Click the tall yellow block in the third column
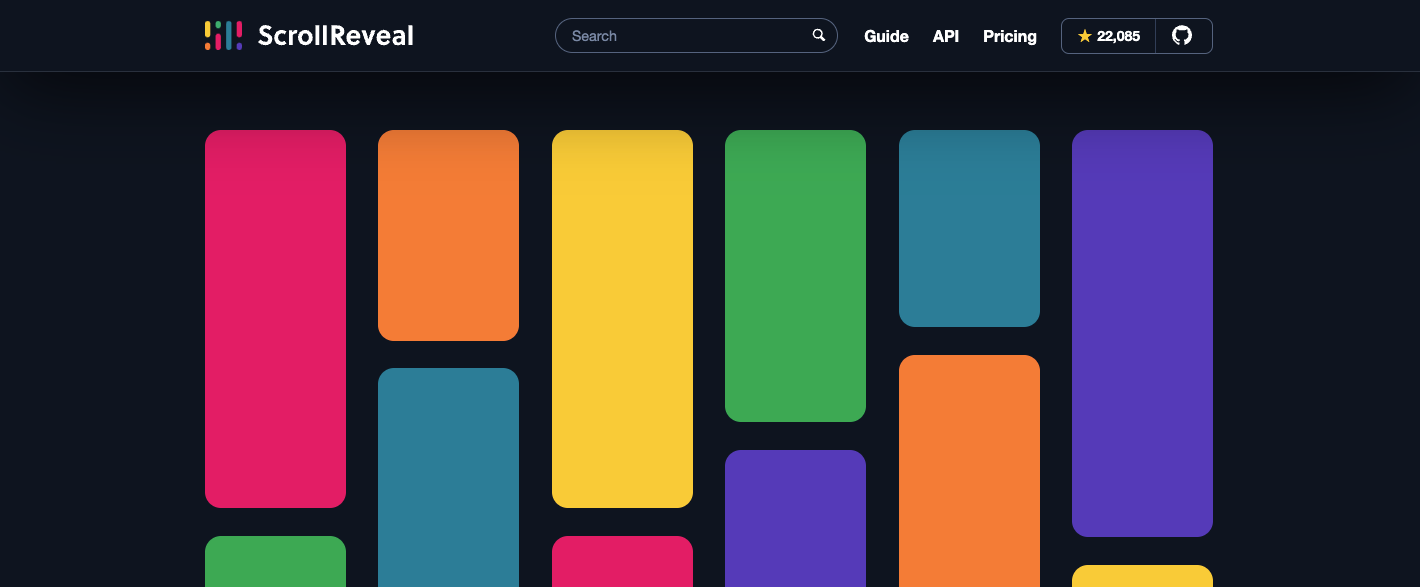This screenshot has width=1420, height=587. [x=622, y=319]
